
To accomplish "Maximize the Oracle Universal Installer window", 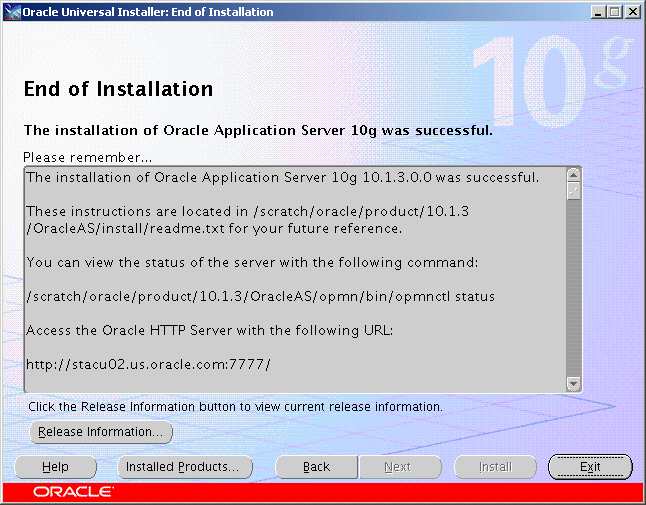I will (615, 12).
